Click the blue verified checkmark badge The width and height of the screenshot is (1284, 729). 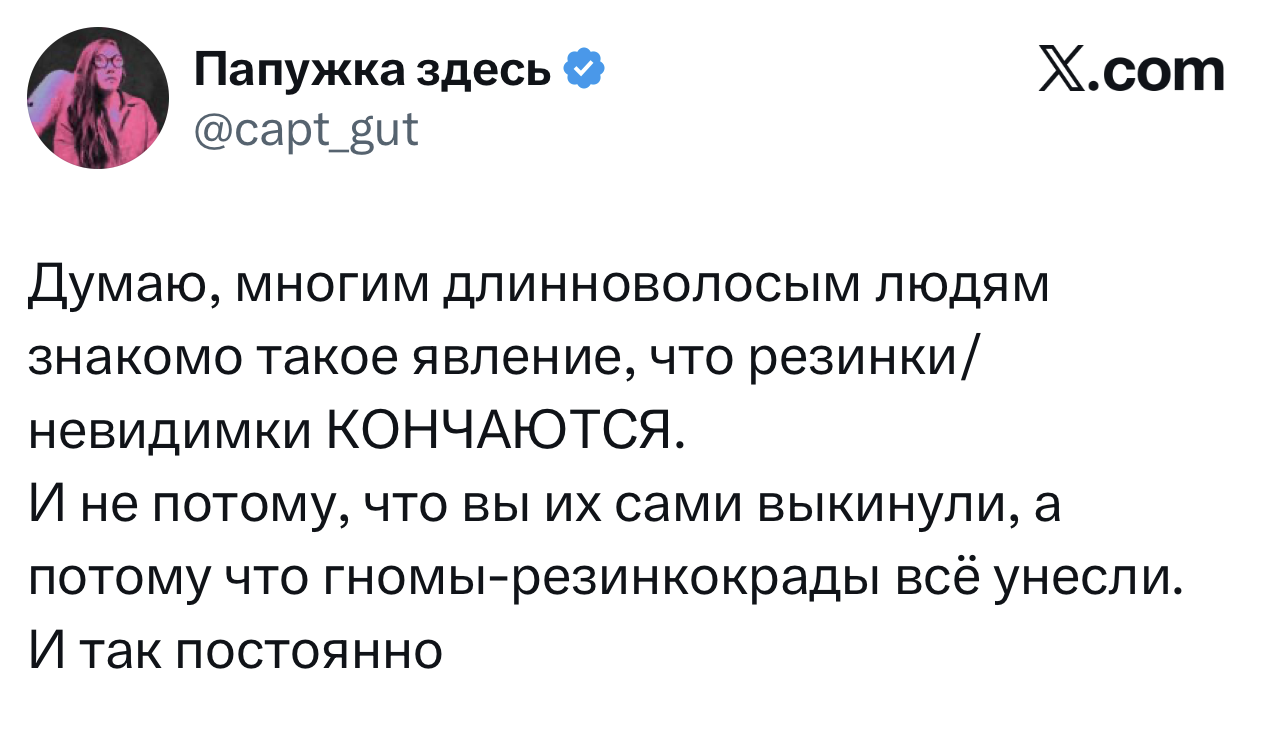click(x=584, y=71)
